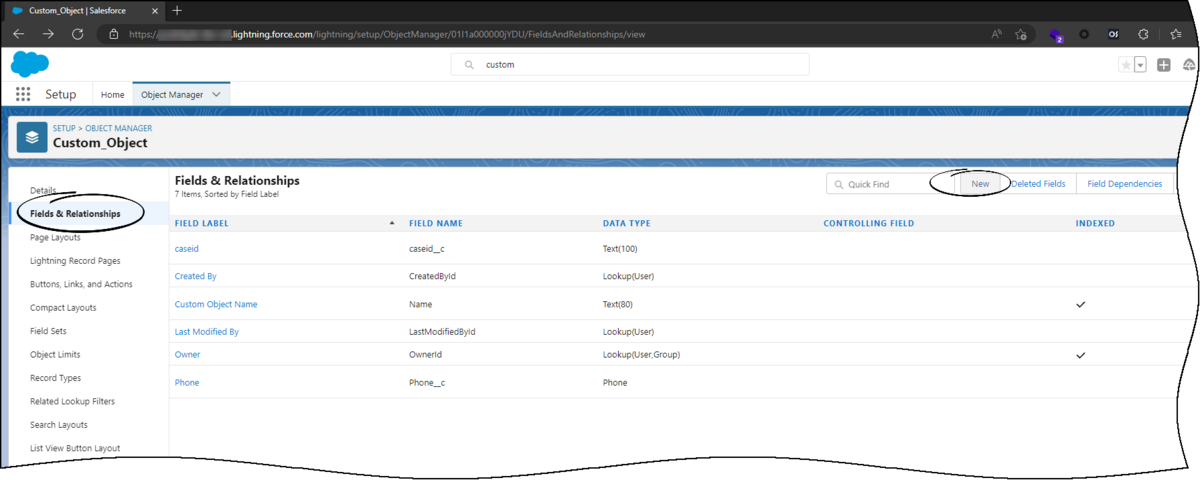Add page to browser favorites
This screenshot has width=1200, height=480.
click(x=1021, y=34)
